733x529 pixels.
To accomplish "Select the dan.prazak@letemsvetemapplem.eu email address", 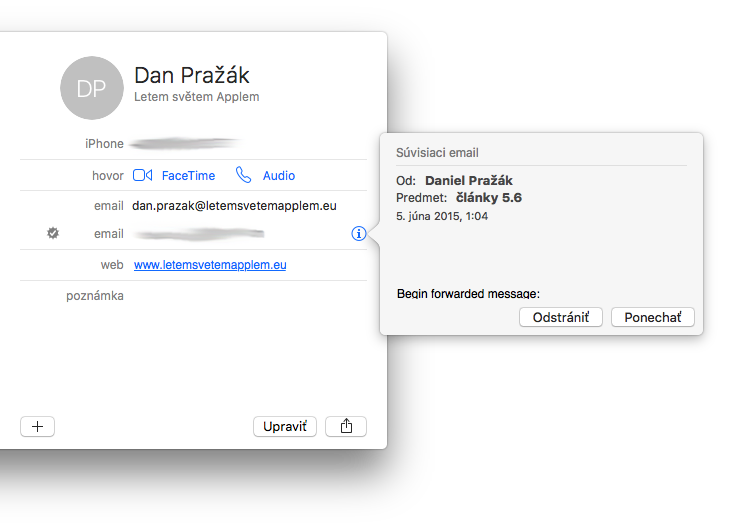I will coord(235,206).
